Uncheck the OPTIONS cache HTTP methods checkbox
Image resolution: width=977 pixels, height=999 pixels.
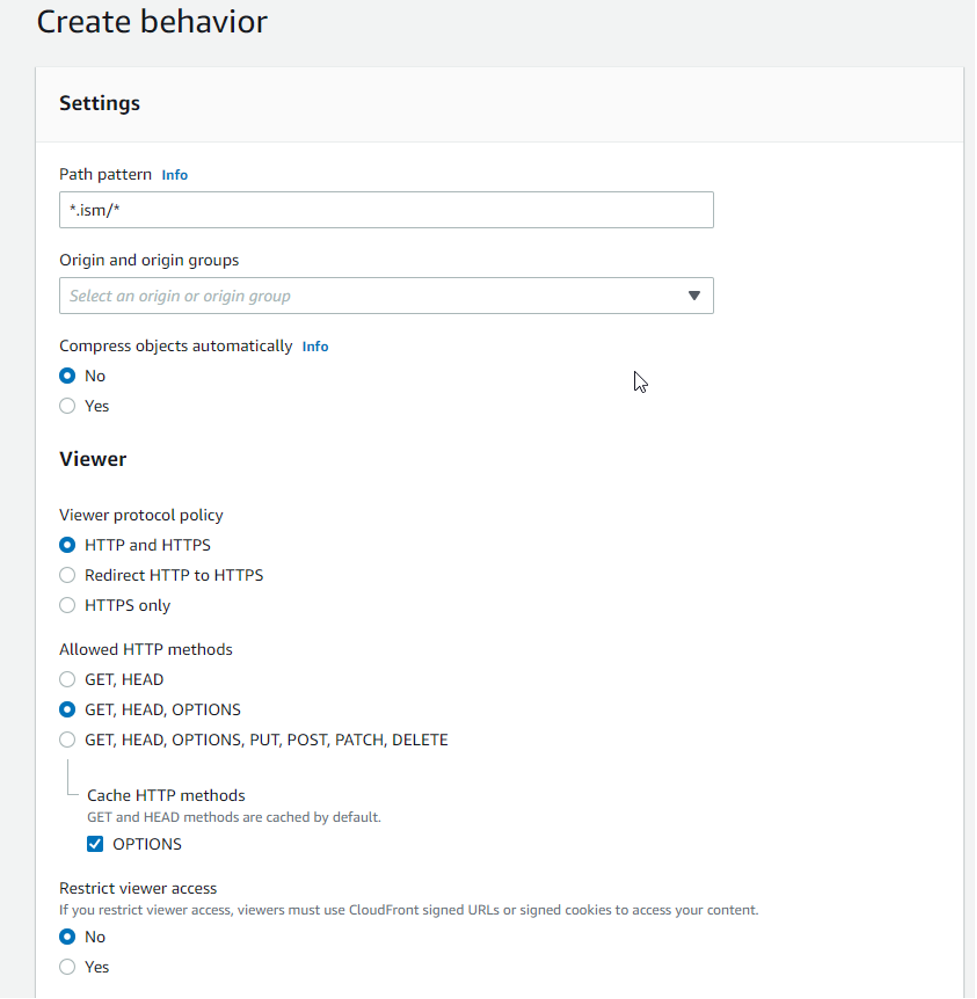coord(95,844)
